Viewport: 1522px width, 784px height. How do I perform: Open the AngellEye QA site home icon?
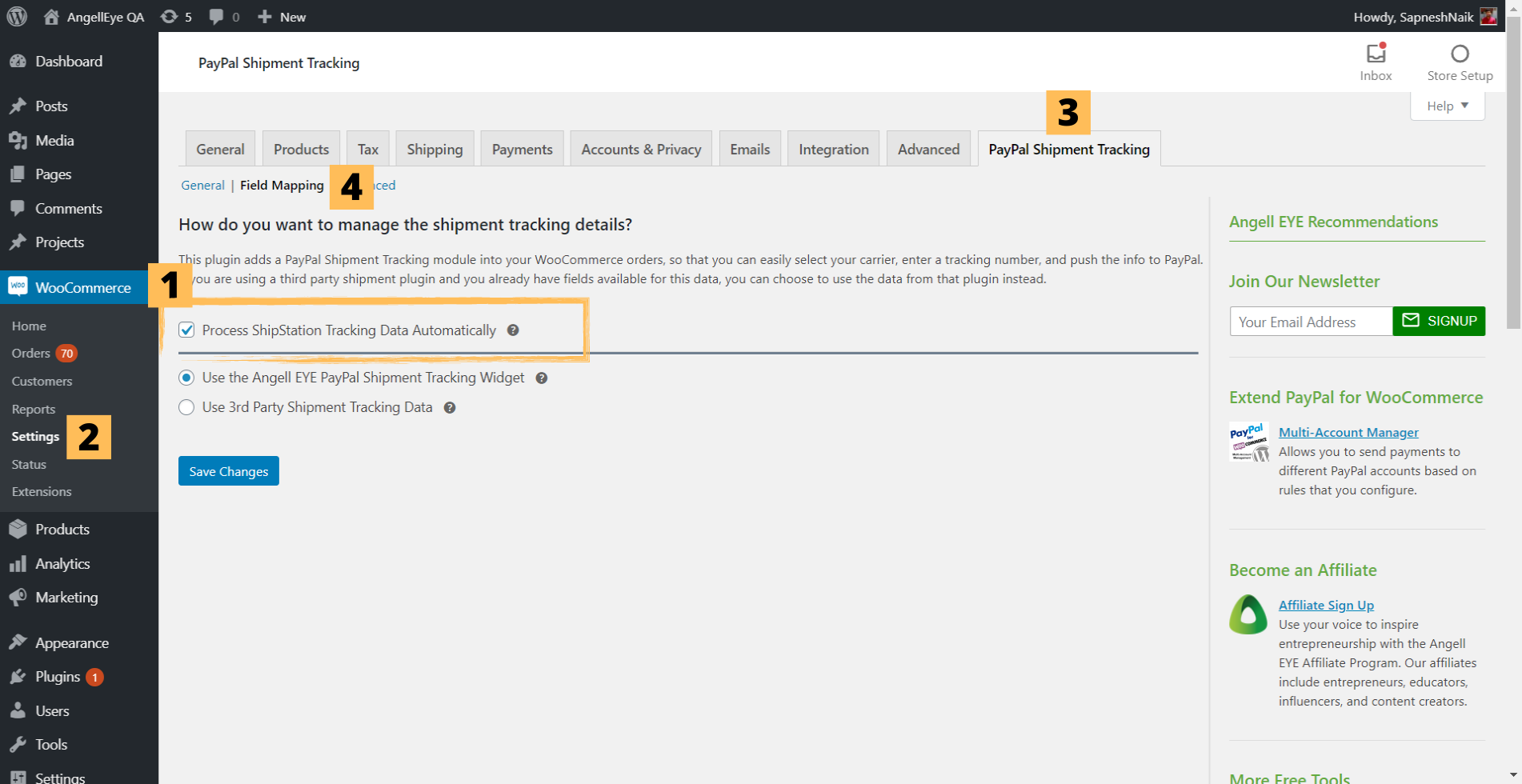tap(51, 16)
